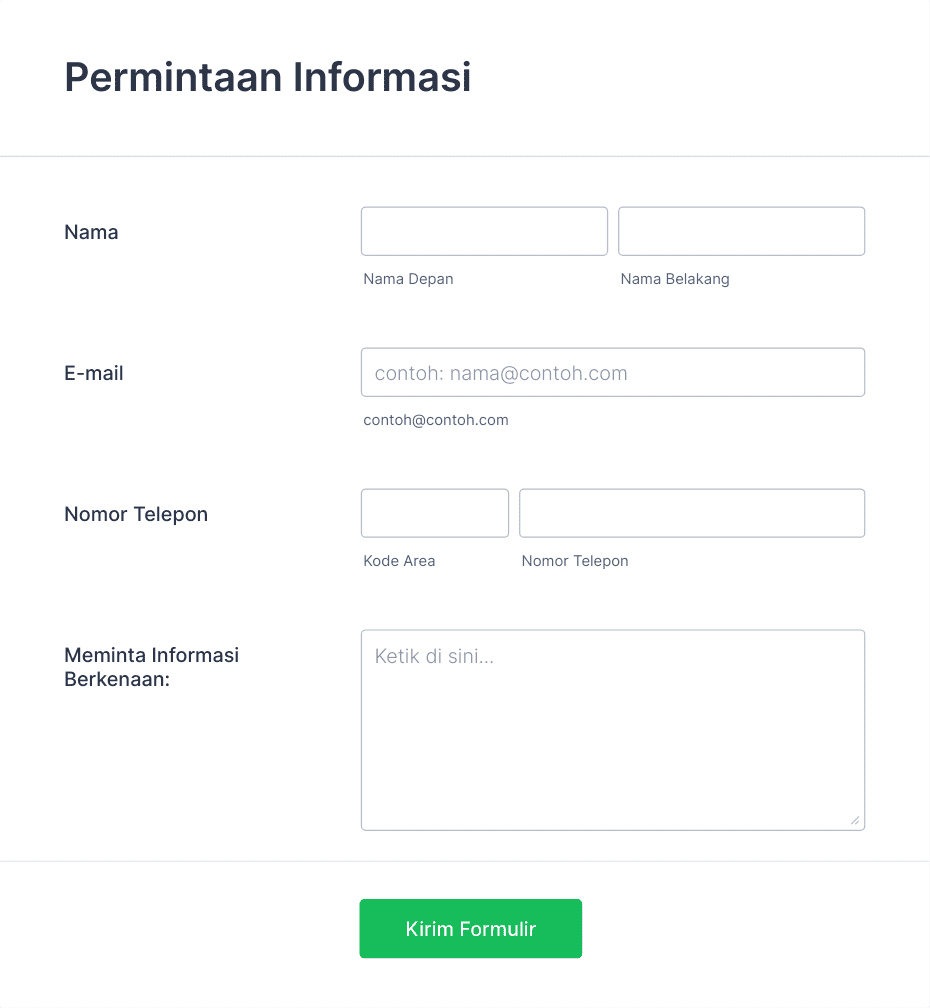Click inside the 'Ketik di sini...' text area
This screenshot has height=1008, width=930.
point(613,730)
